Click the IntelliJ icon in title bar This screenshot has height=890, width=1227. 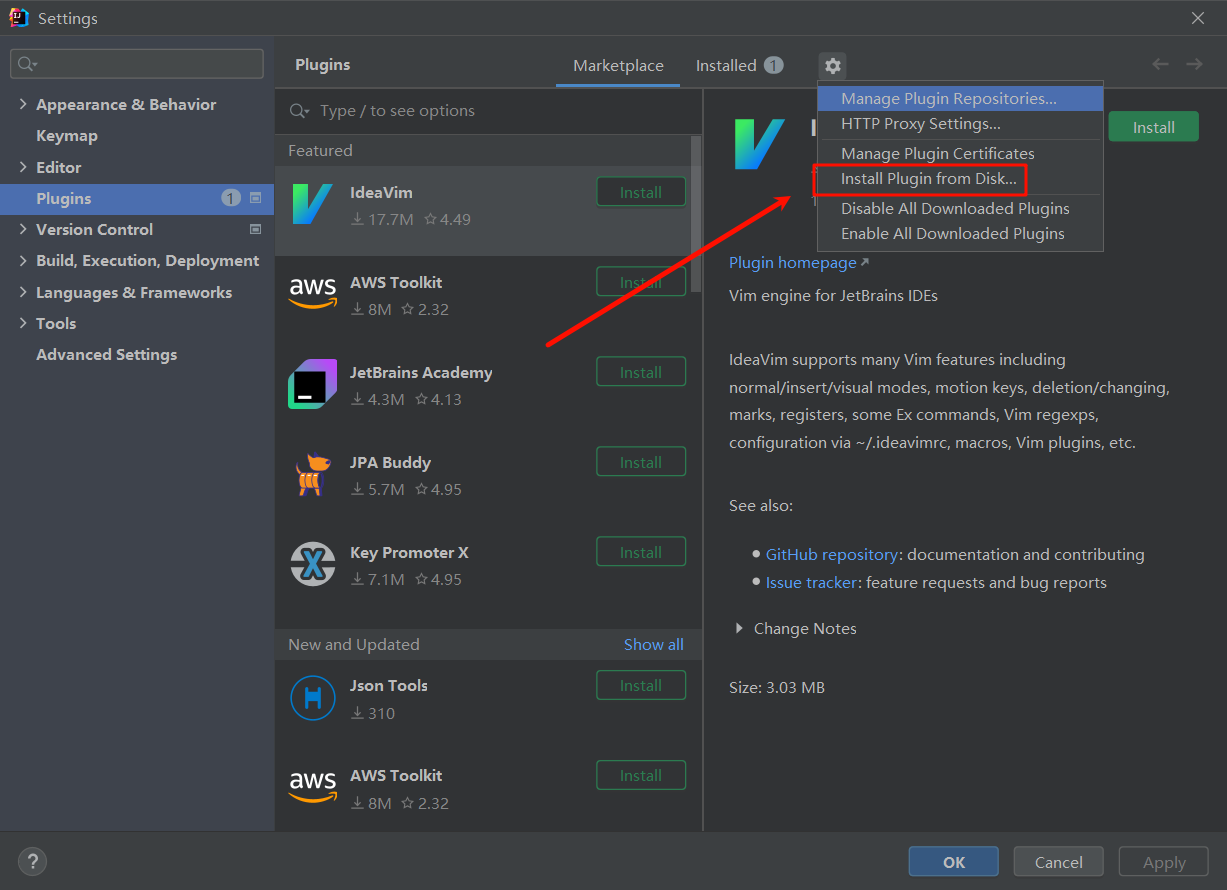click(19, 18)
